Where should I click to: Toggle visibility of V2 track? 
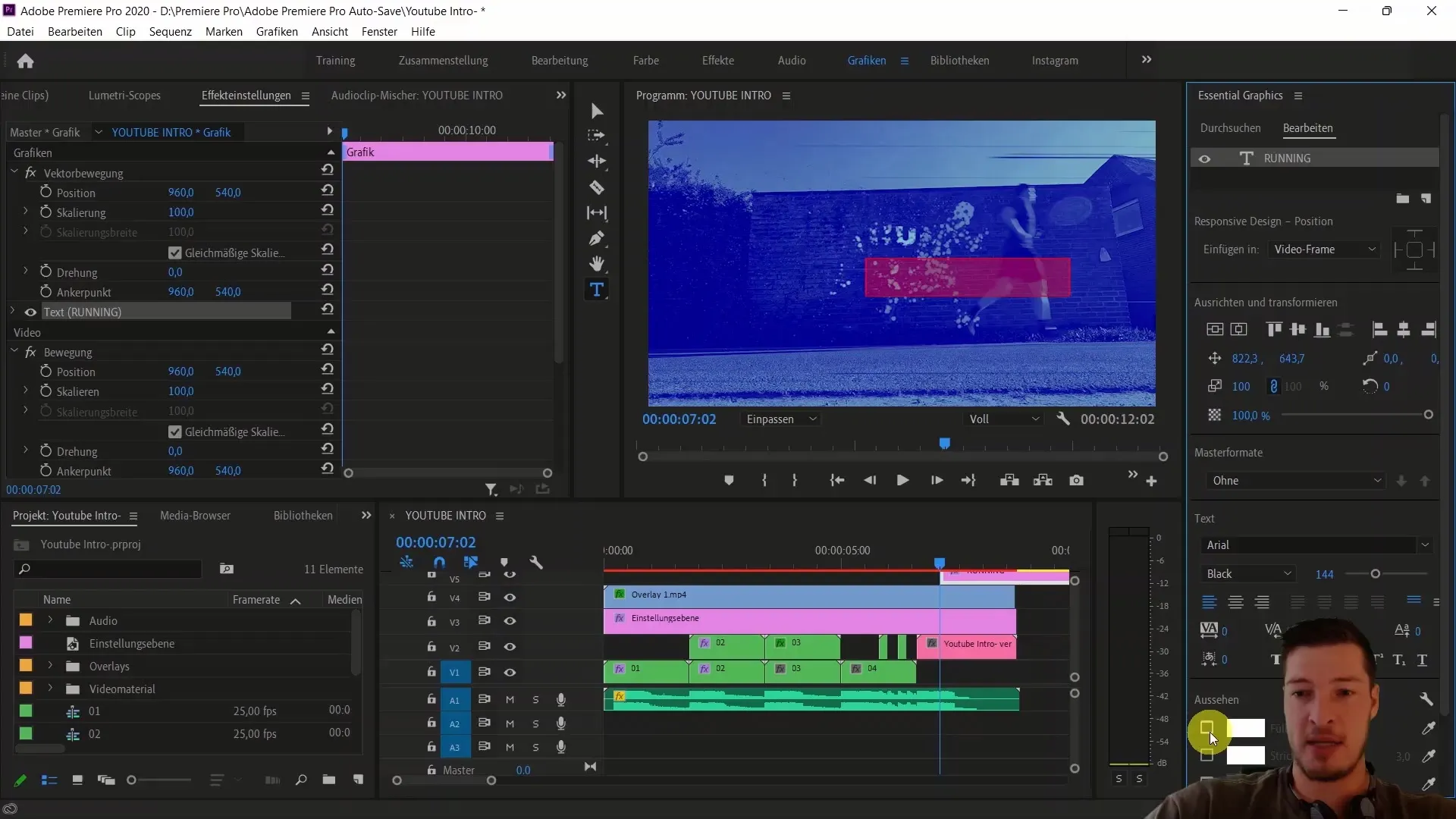[x=509, y=647]
